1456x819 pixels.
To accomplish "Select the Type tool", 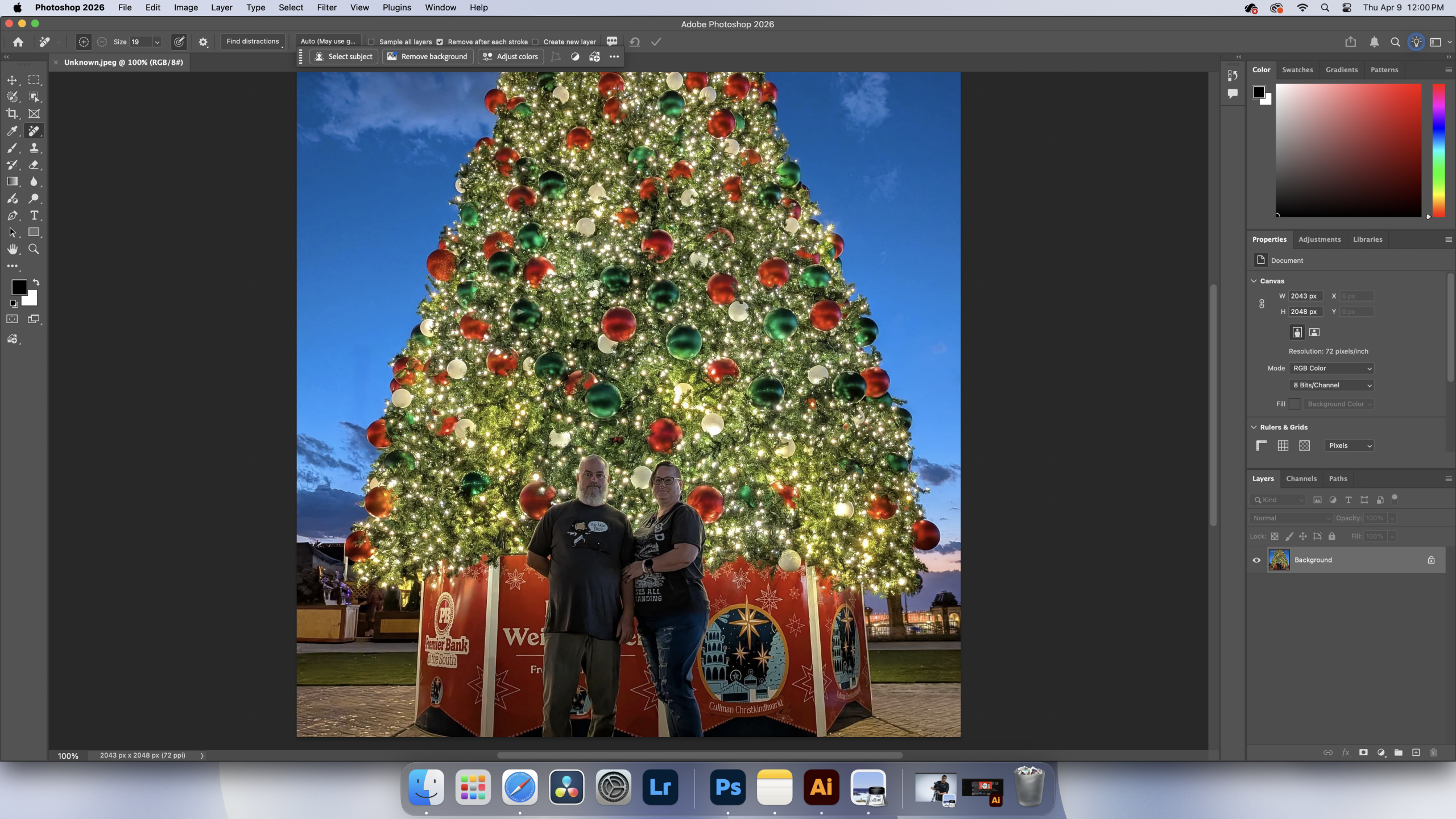I will click(34, 216).
